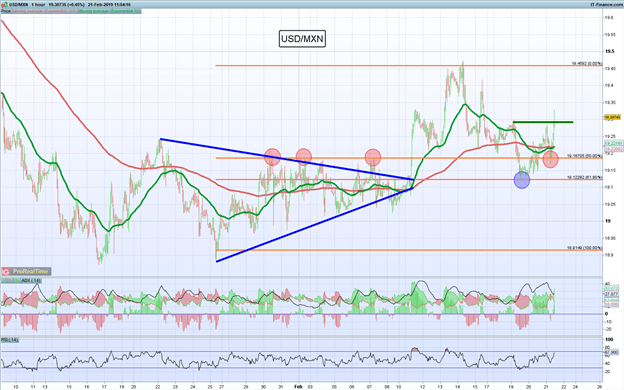Click the ProRealTime text badge
This screenshot has width=624, height=390.
(x=30, y=271)
